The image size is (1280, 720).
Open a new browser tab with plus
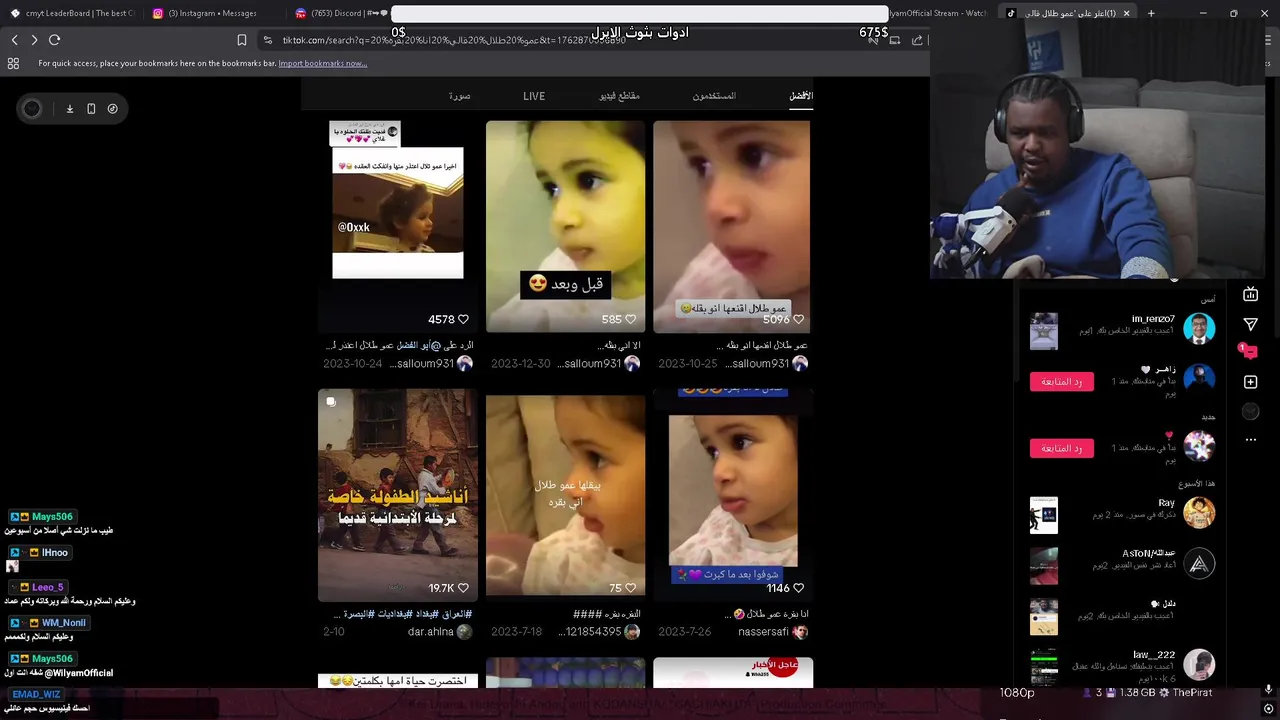1151,13
